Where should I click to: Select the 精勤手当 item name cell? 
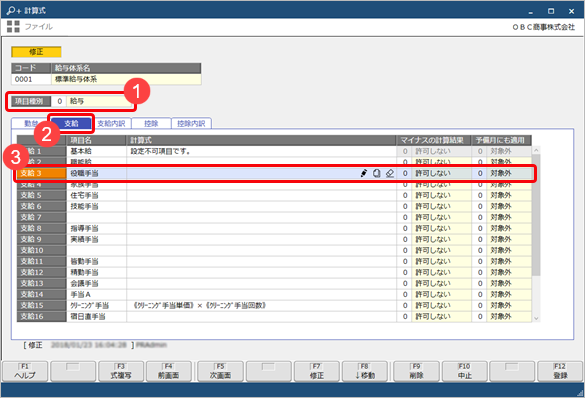point(96,272)
